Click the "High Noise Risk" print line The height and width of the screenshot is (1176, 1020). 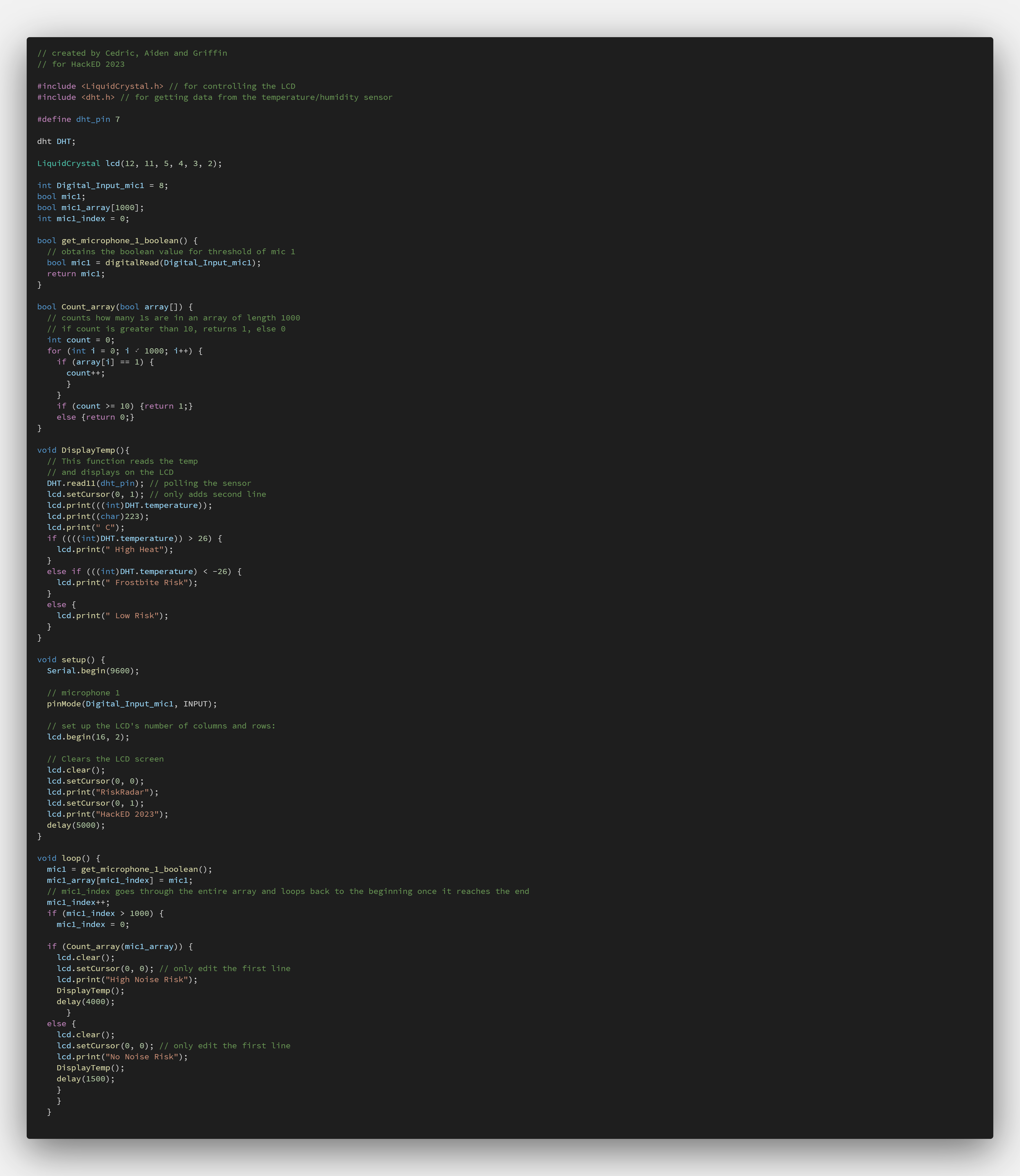127,980
